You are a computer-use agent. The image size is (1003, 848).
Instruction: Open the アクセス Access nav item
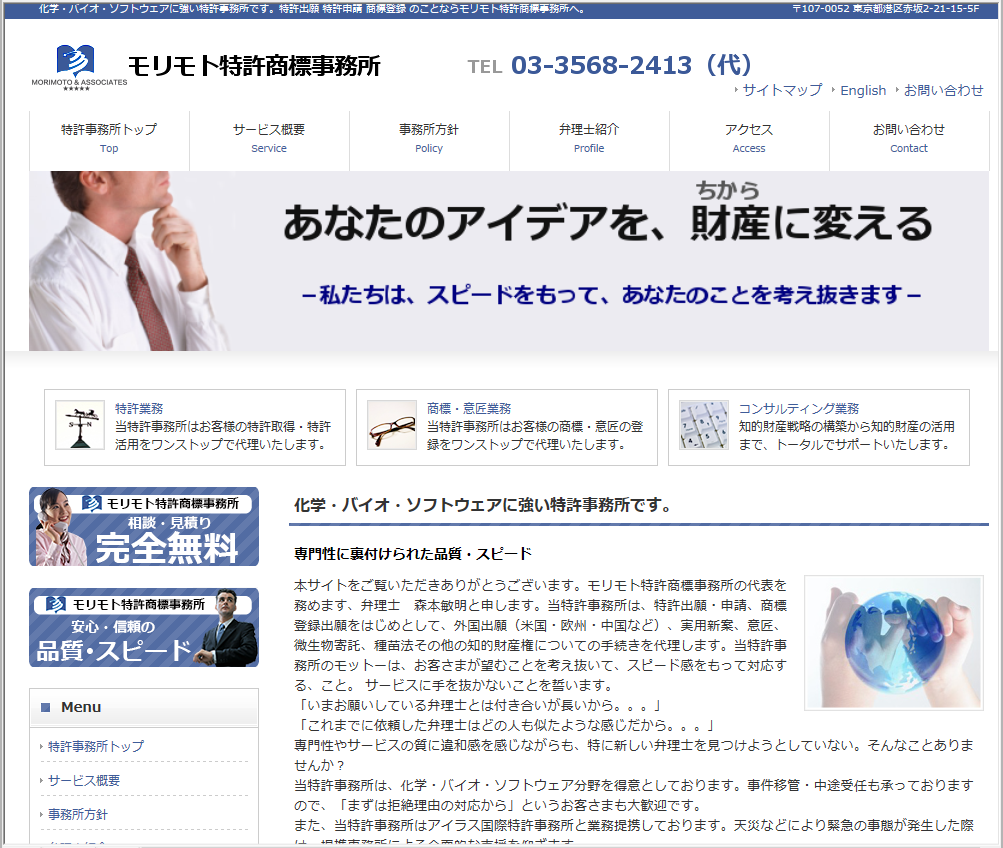(749, 139)
